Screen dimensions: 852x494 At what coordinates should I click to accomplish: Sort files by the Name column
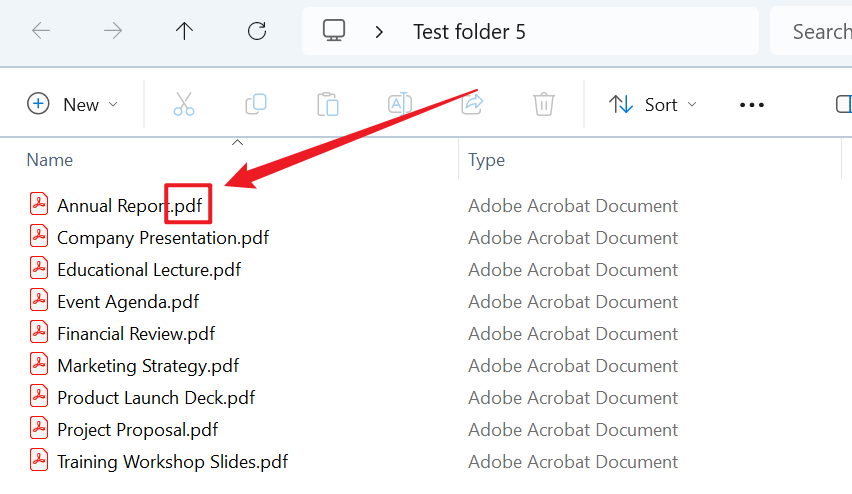[x=50, y=160]
